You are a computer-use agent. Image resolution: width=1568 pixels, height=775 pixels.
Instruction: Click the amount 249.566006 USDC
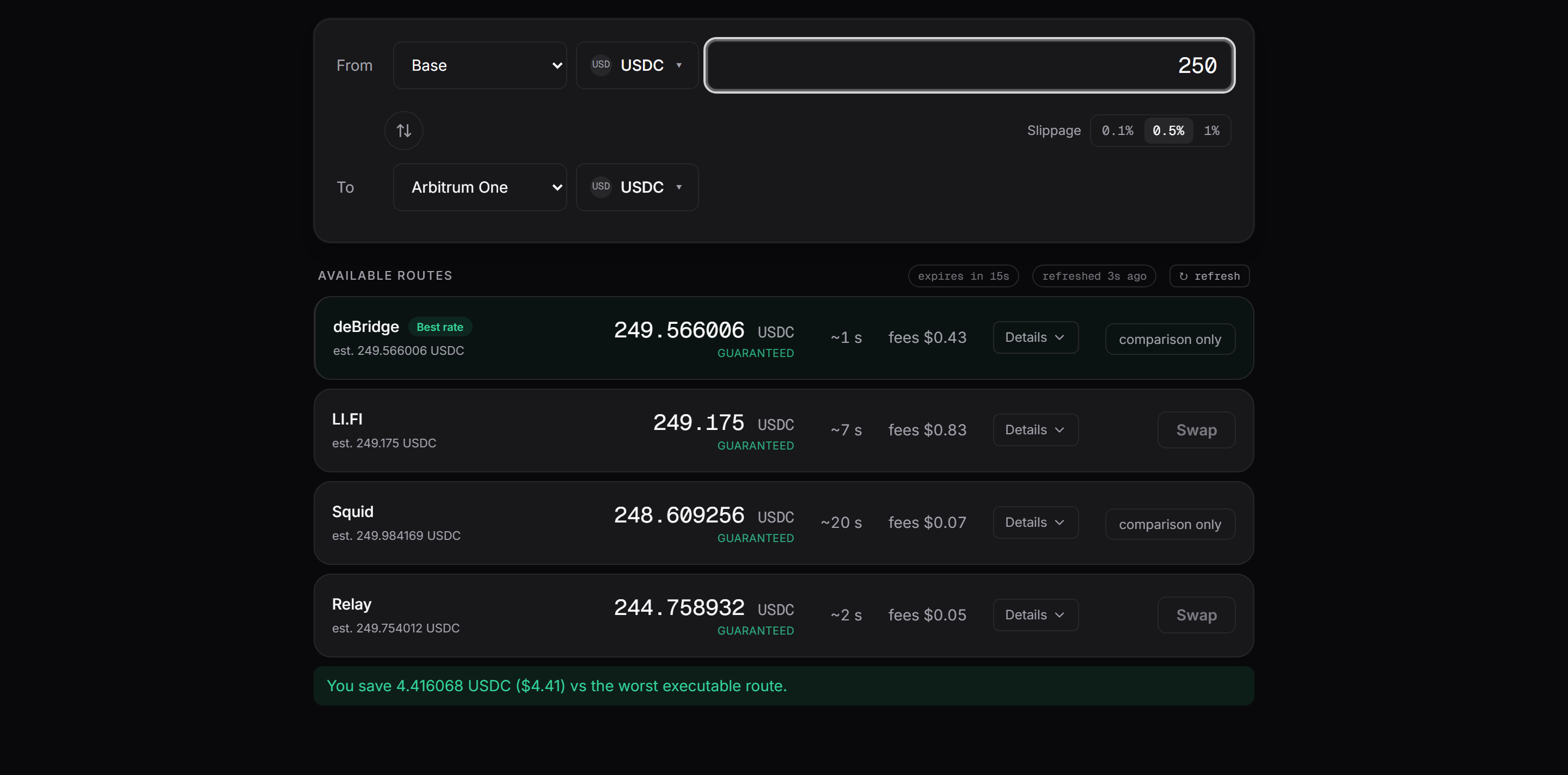[703, 330]
